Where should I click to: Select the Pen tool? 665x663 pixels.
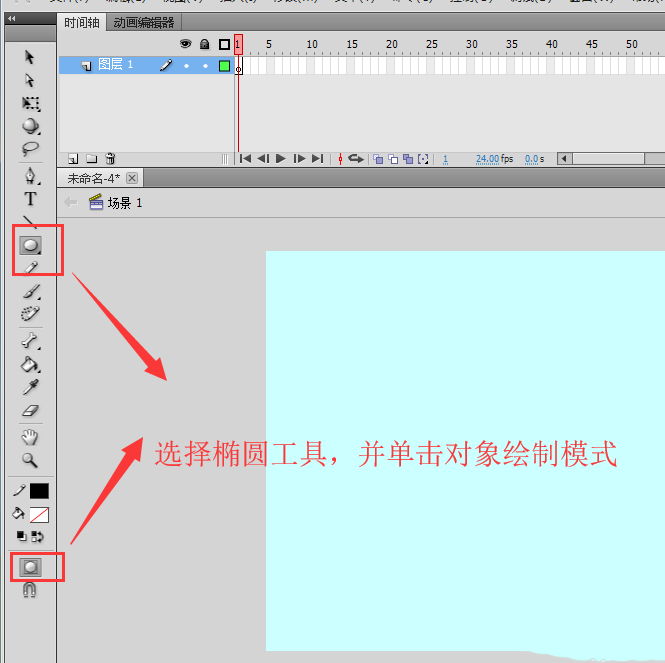click(30, 176)
